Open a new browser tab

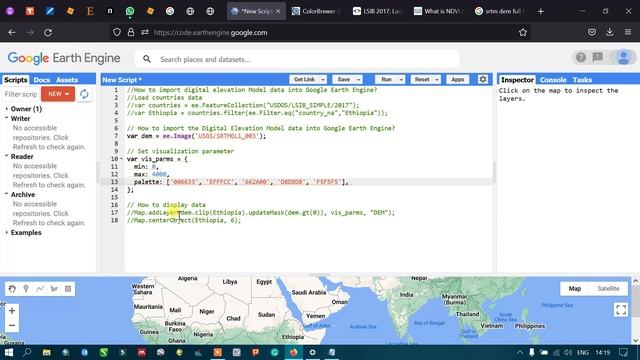coord(541,11)
